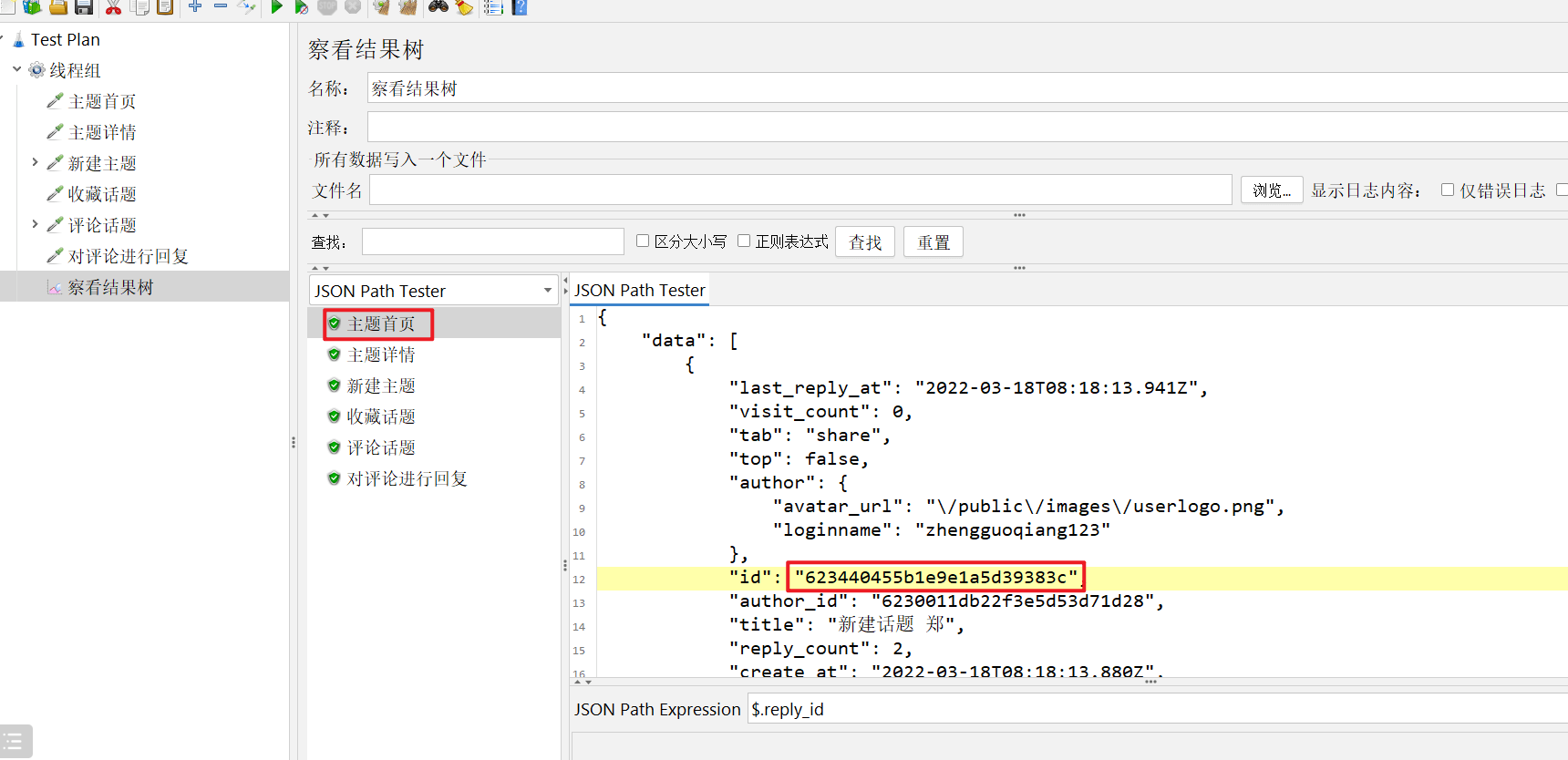1568x760 pixels.
Task: Select Test Plan in the tree
Action: pos(66,40)
